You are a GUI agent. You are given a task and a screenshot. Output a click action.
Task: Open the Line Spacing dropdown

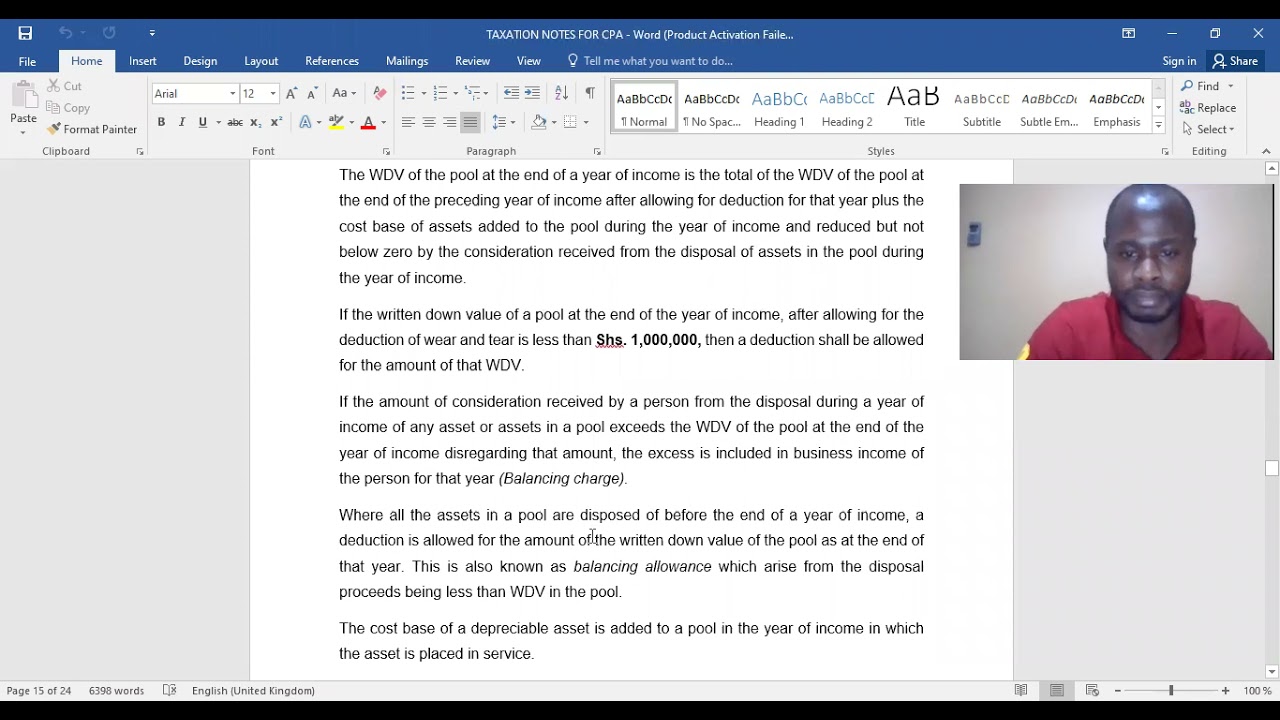[503, 122]
